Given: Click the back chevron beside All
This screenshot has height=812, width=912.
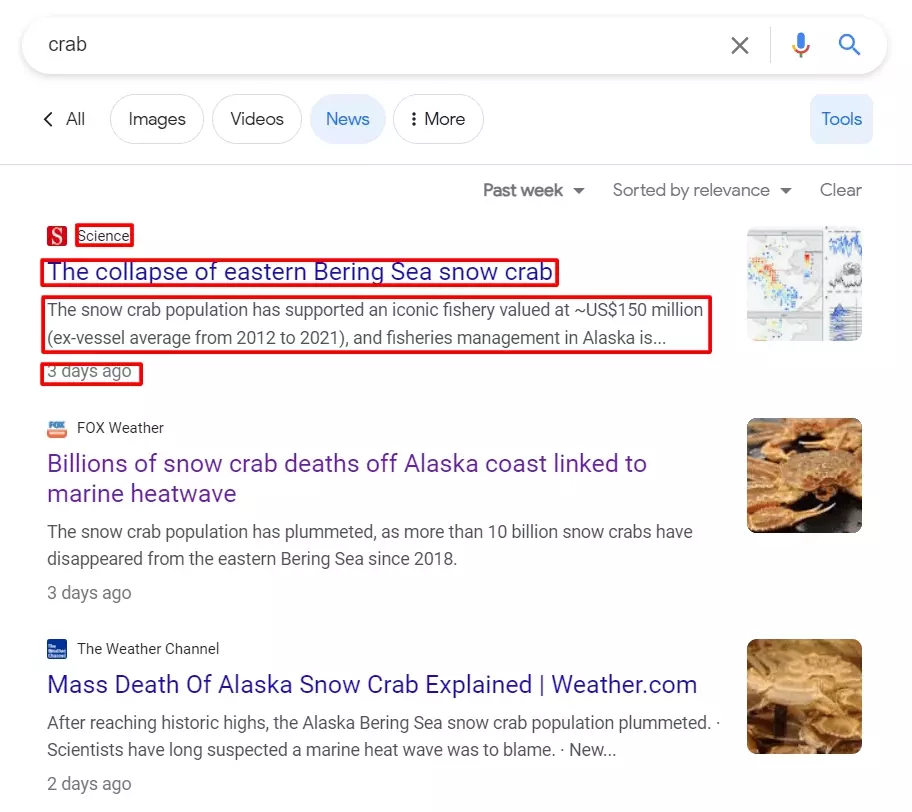Looking at the screenshot, I should (x=48, y=118).
